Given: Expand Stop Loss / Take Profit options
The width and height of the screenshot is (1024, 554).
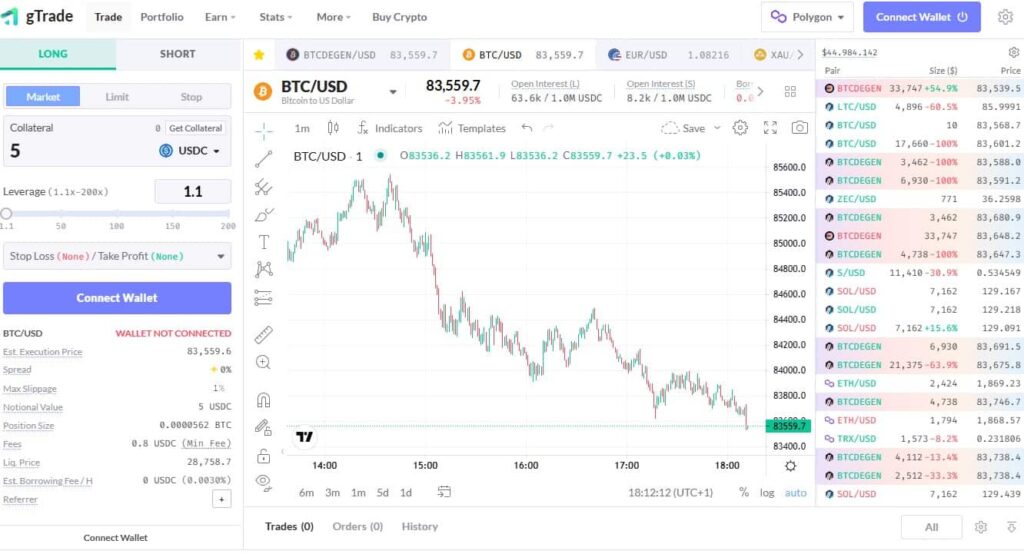Looking at the screenshot, I should pyautogui.click(x=117, y=256).
